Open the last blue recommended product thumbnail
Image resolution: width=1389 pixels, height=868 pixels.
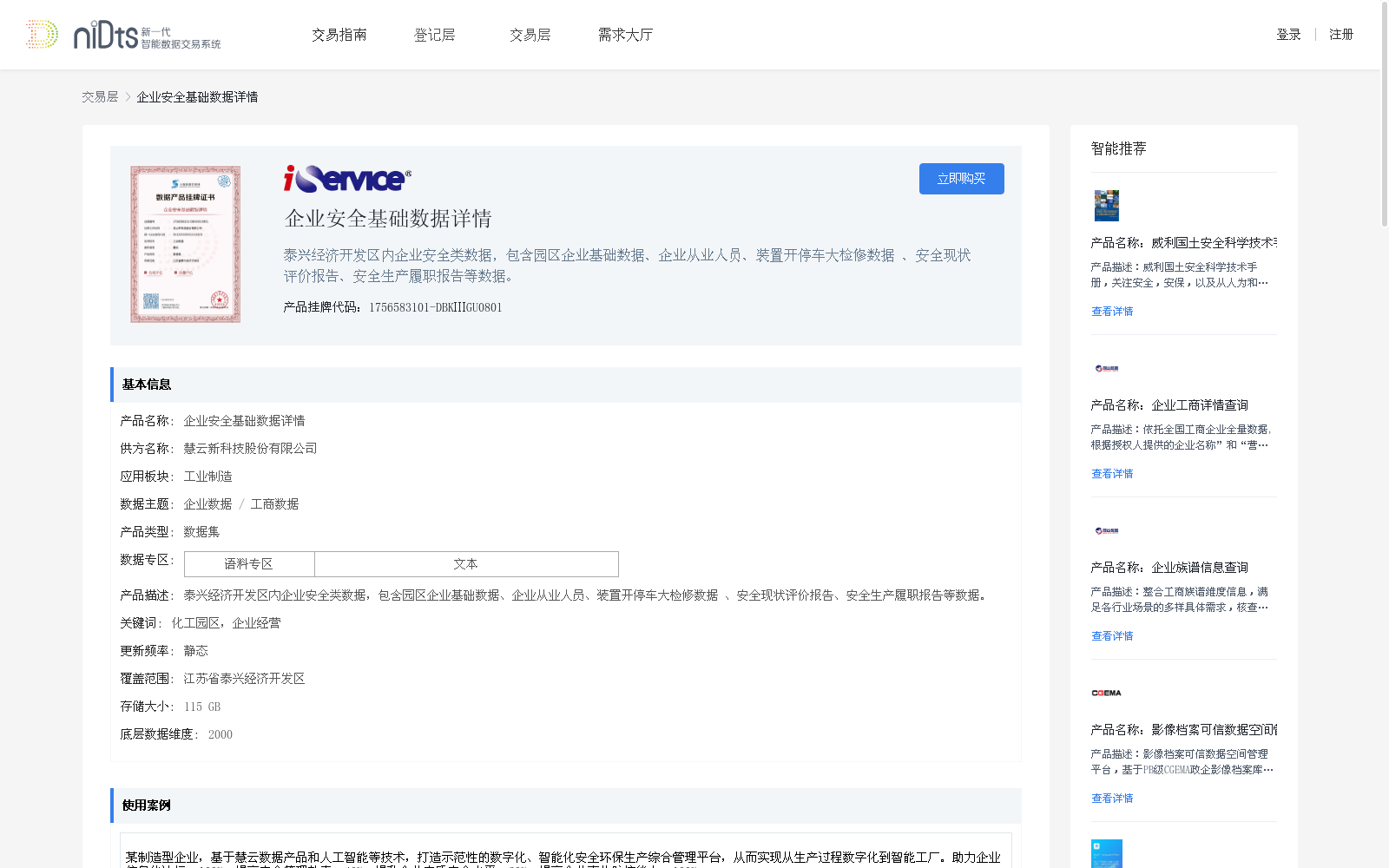[x=1107, y=854]
